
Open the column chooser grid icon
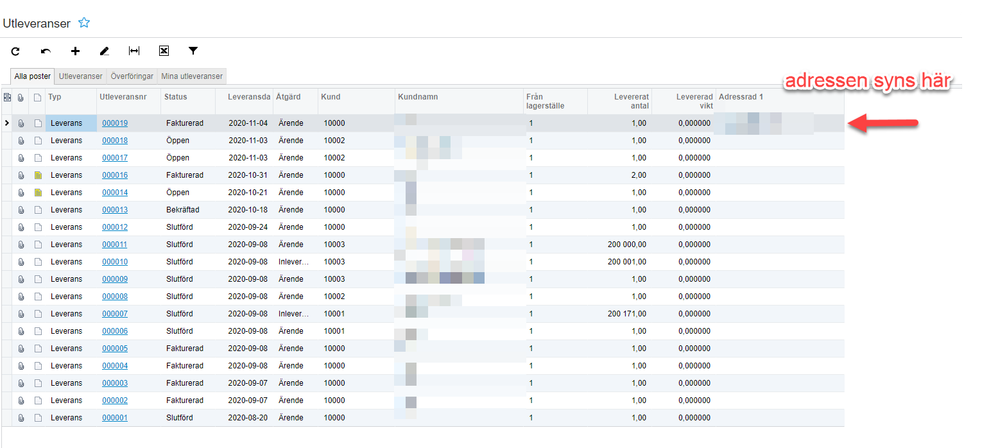[x=7, y=97]
